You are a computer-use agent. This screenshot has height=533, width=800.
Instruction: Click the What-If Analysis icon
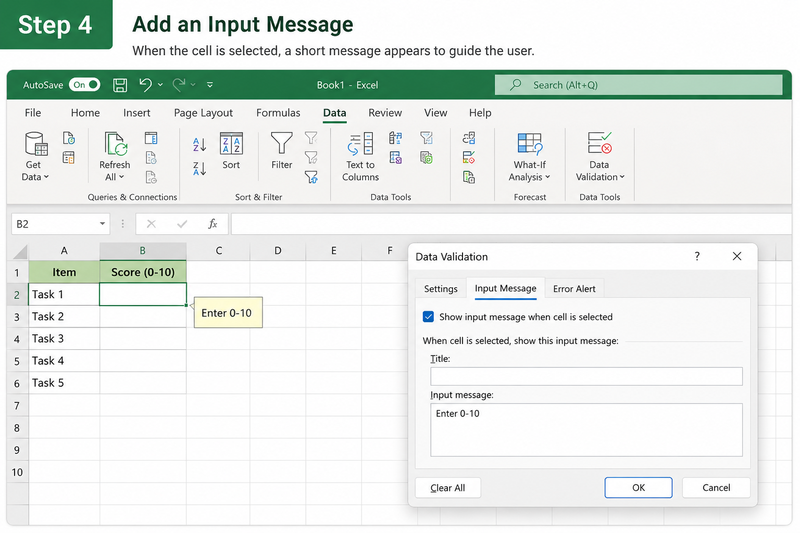click(x=530, y=144)
